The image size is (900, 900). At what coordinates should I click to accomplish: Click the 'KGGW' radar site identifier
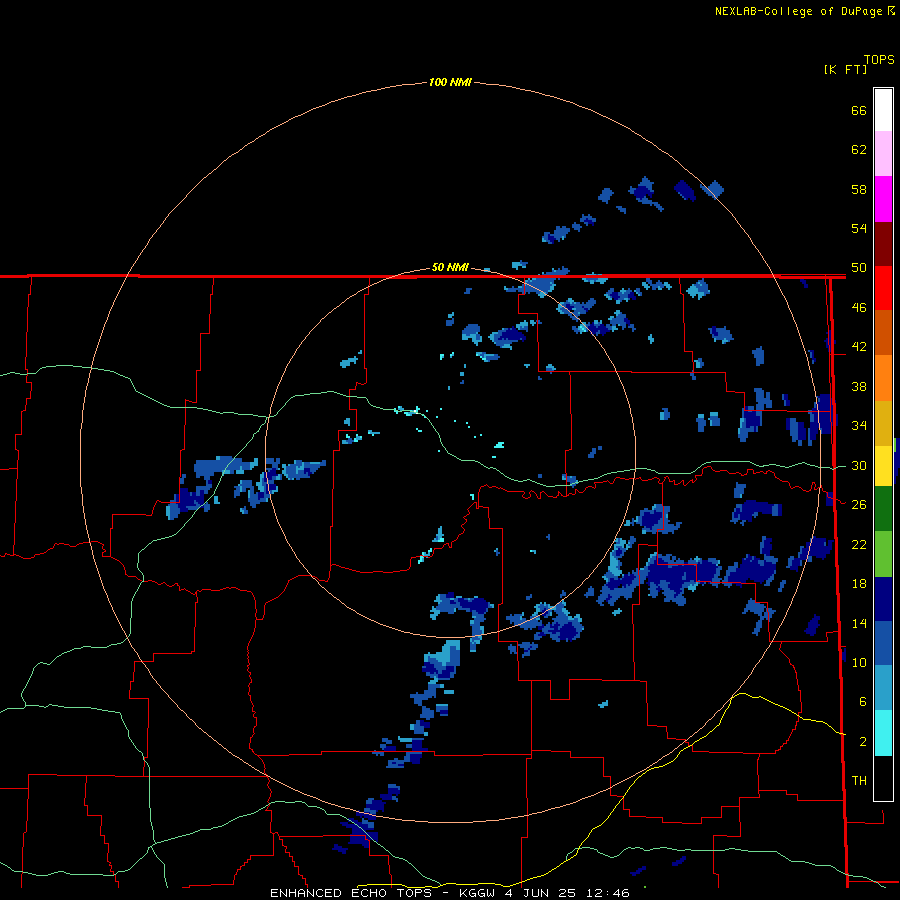[479, 893]
